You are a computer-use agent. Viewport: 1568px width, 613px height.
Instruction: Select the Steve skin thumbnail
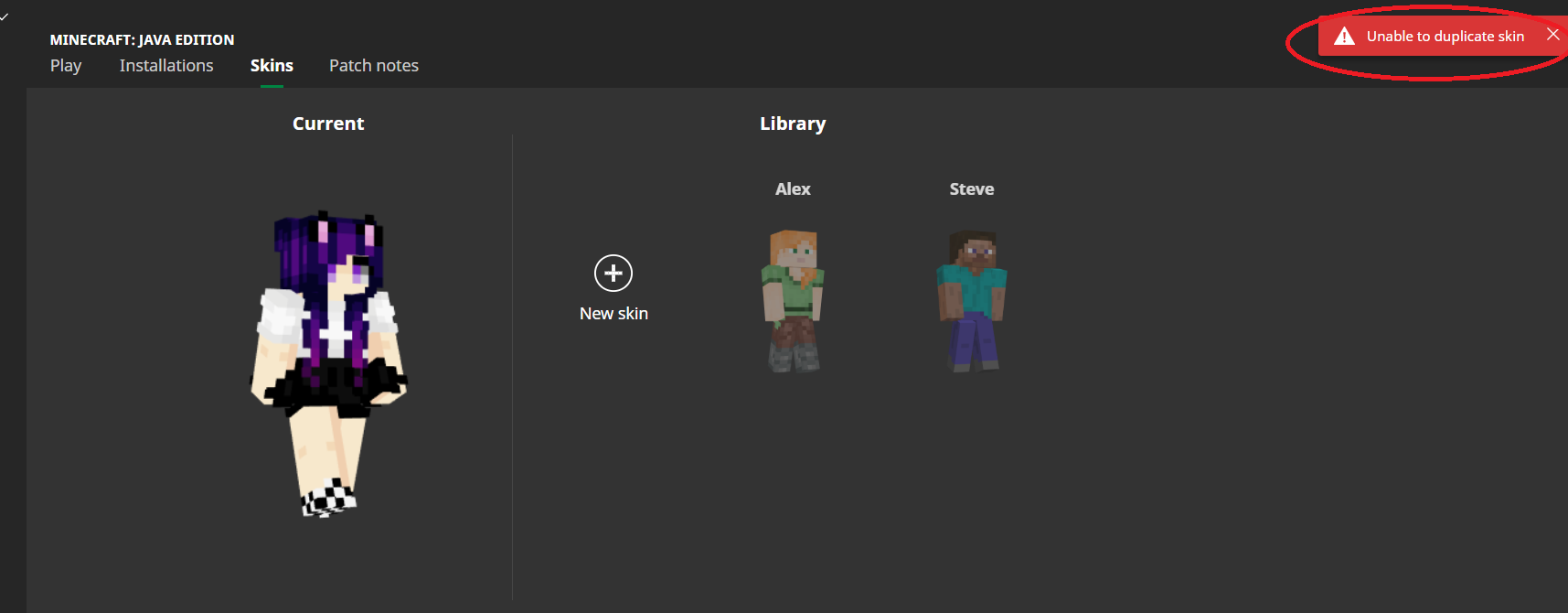(x=971, y=301)
